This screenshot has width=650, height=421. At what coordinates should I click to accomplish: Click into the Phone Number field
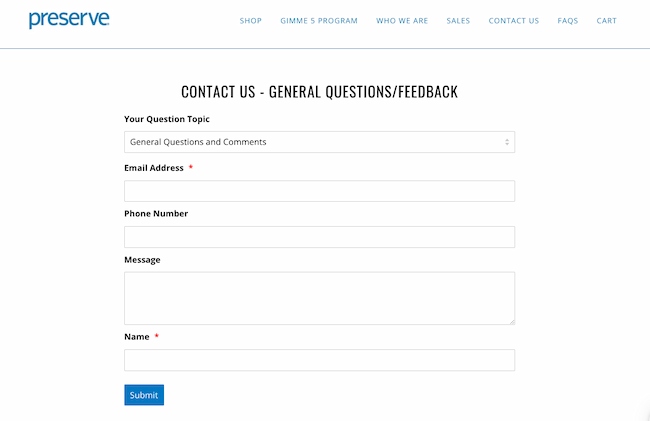319,237
